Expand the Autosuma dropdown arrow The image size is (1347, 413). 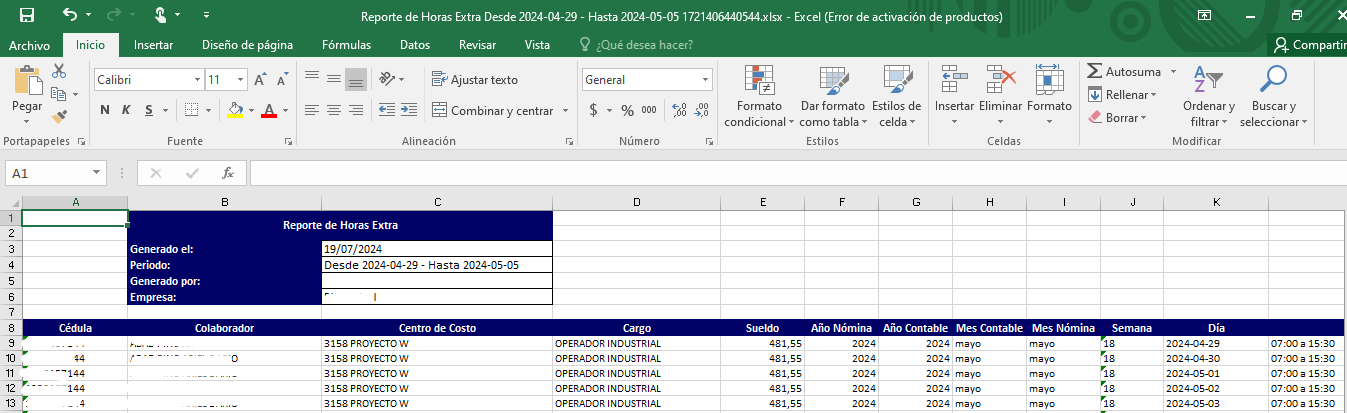(1171, 72)
